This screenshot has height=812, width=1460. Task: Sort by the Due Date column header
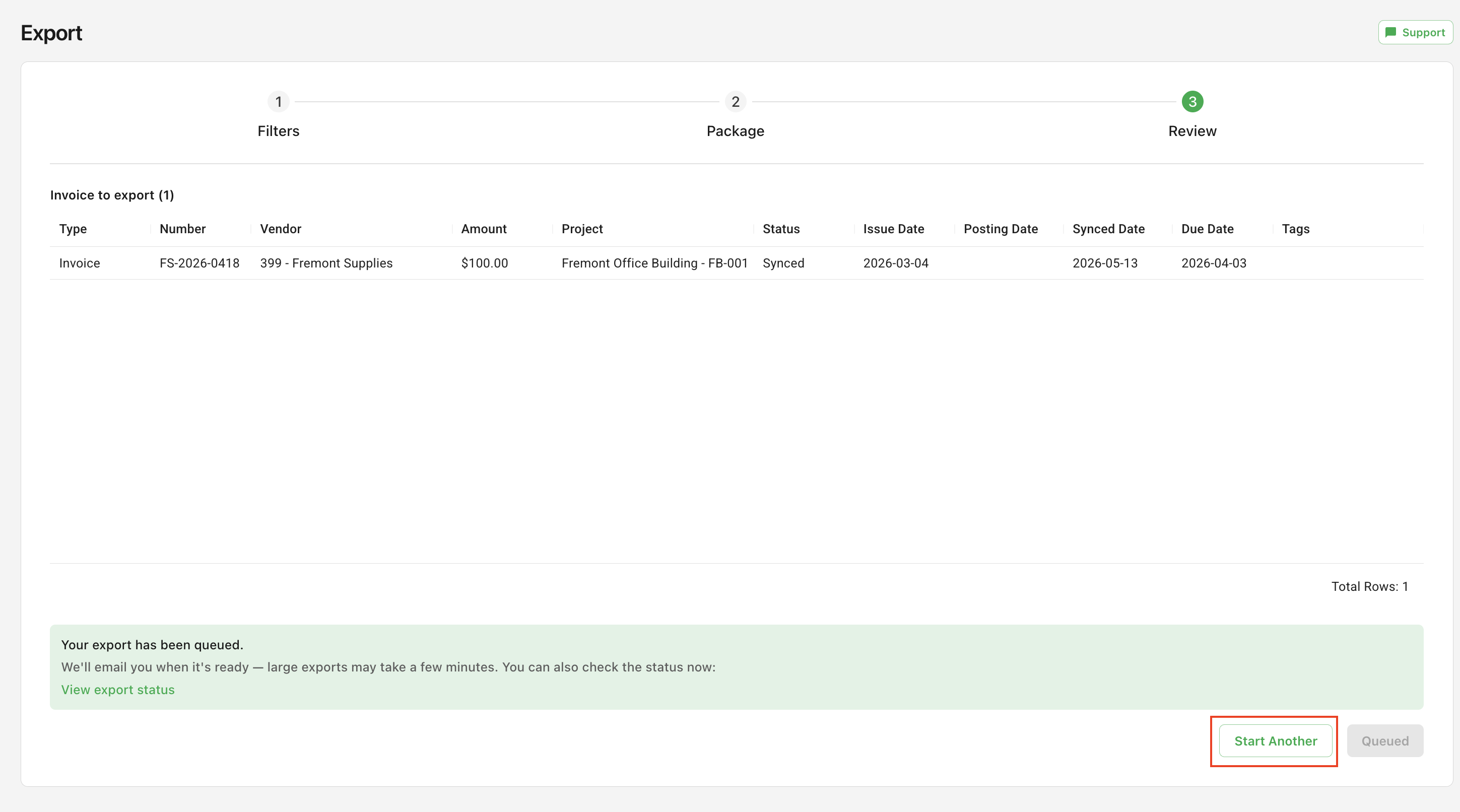(x=1207, y=229)
